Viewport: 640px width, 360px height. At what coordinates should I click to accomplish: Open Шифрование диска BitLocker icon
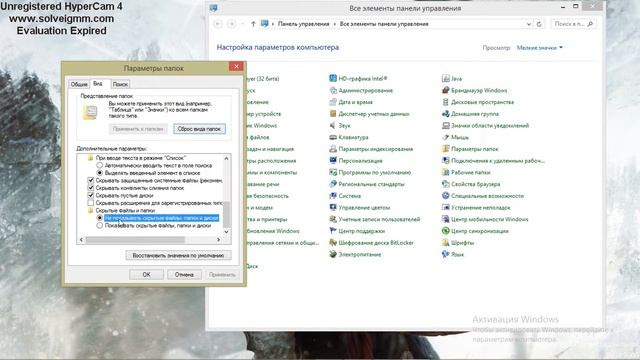333,242
